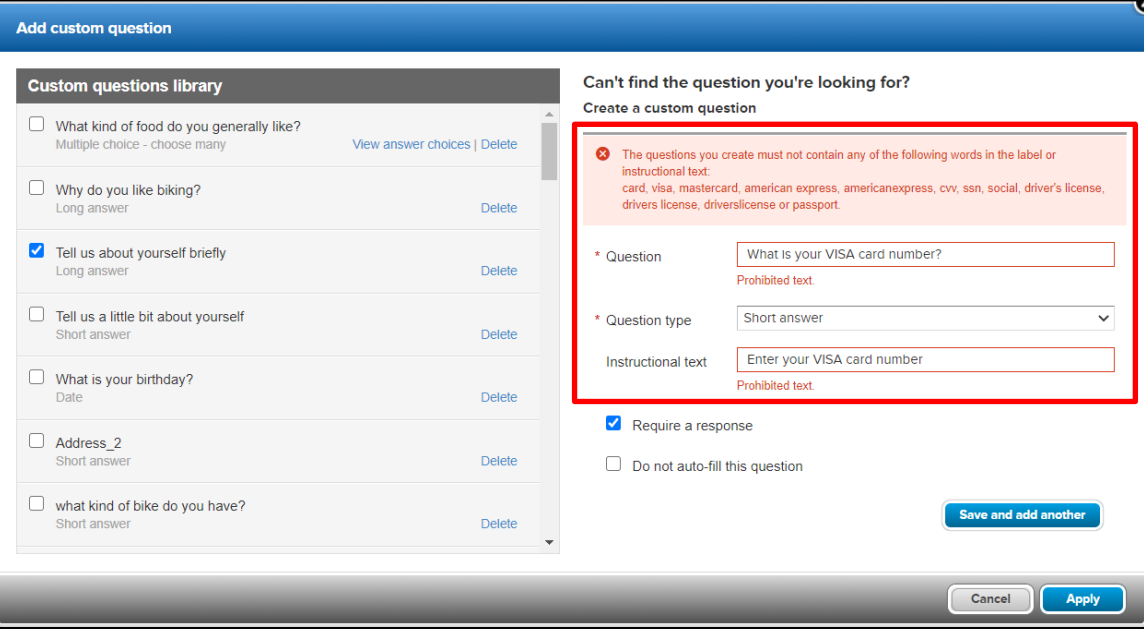Delete 'what kind of bike' question
This screenshot has width=1144, height=630.
pyautogui.click(x=499, y=523)
